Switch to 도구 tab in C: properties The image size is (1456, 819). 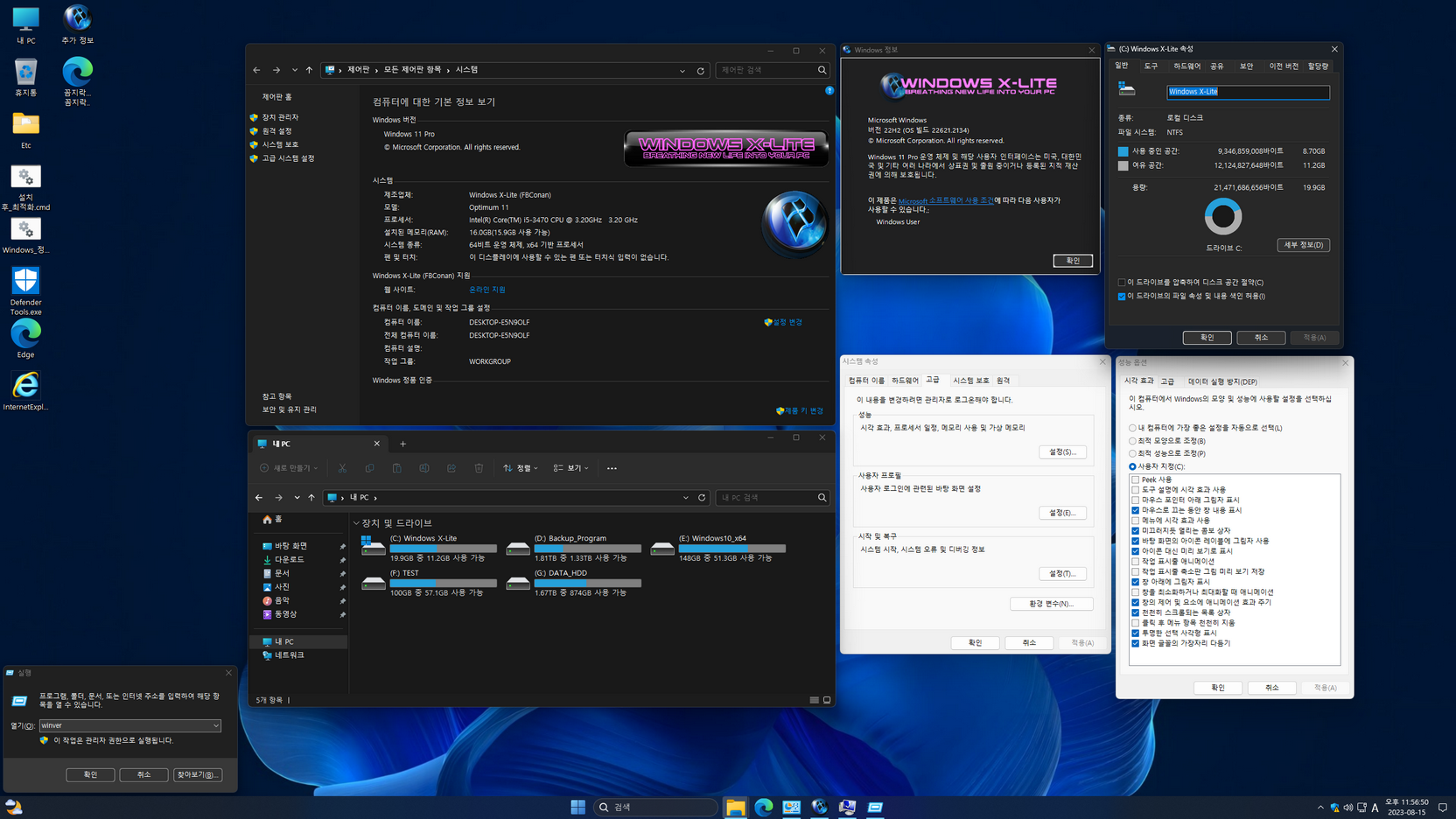pyautogui.click(x=1151, y=66)
